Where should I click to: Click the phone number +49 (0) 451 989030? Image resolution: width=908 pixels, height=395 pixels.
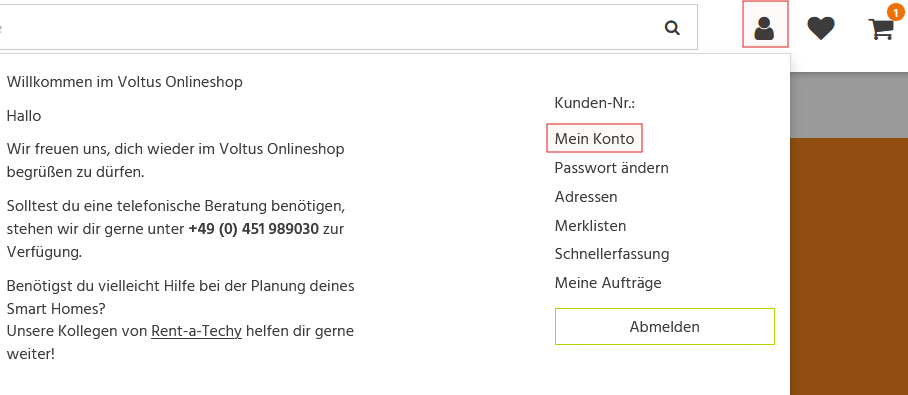point(254,229)
